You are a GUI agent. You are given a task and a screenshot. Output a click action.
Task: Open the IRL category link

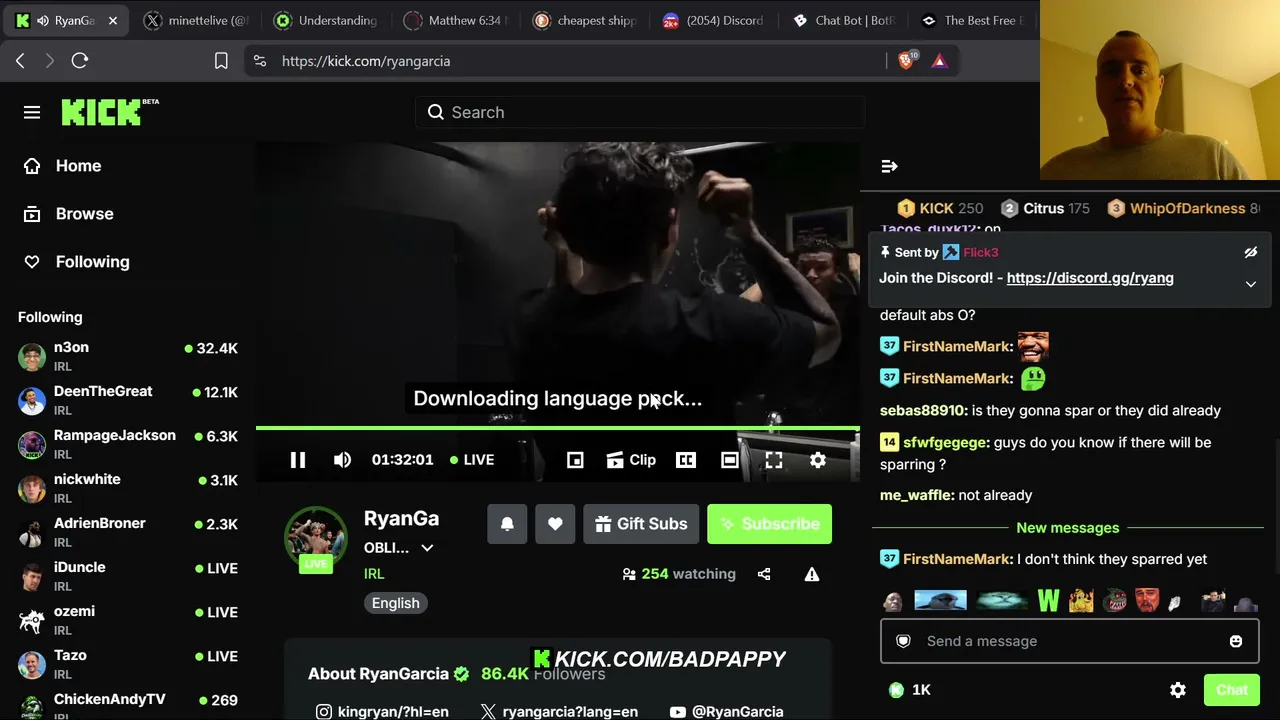click(x=374, y=574)
